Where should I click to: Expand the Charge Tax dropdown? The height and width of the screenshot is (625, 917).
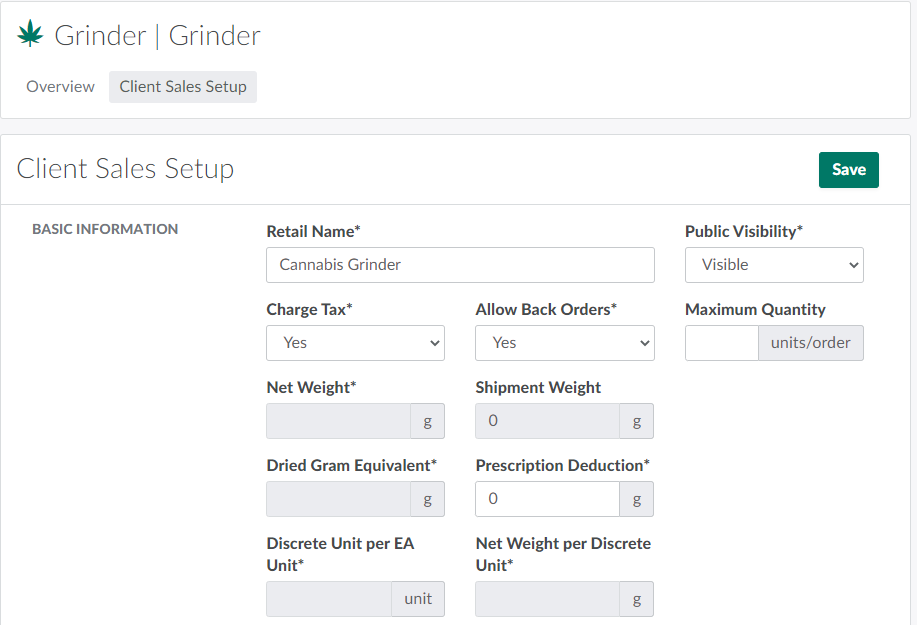355,343
